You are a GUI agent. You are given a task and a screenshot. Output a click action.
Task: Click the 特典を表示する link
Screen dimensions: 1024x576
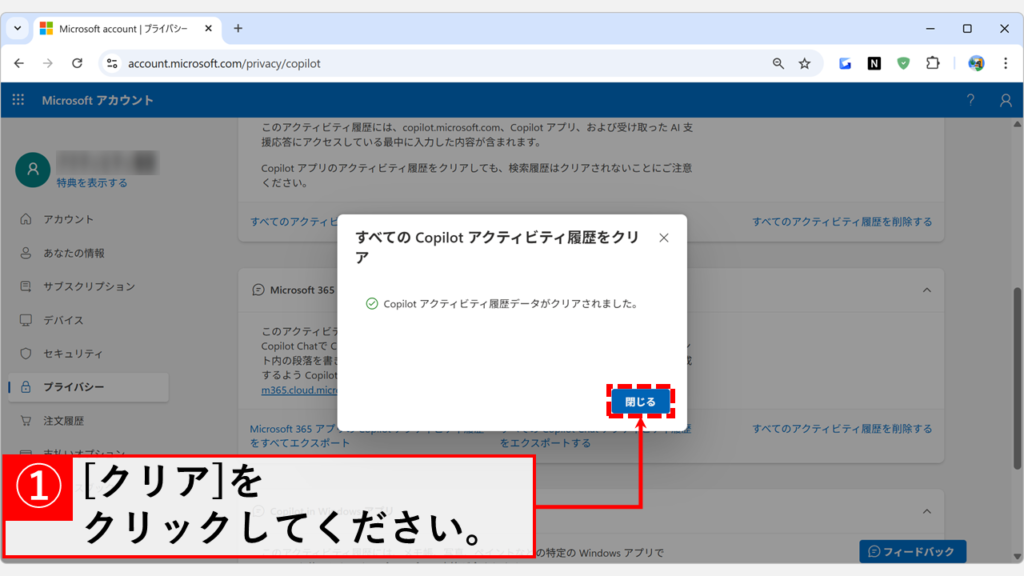92,183
